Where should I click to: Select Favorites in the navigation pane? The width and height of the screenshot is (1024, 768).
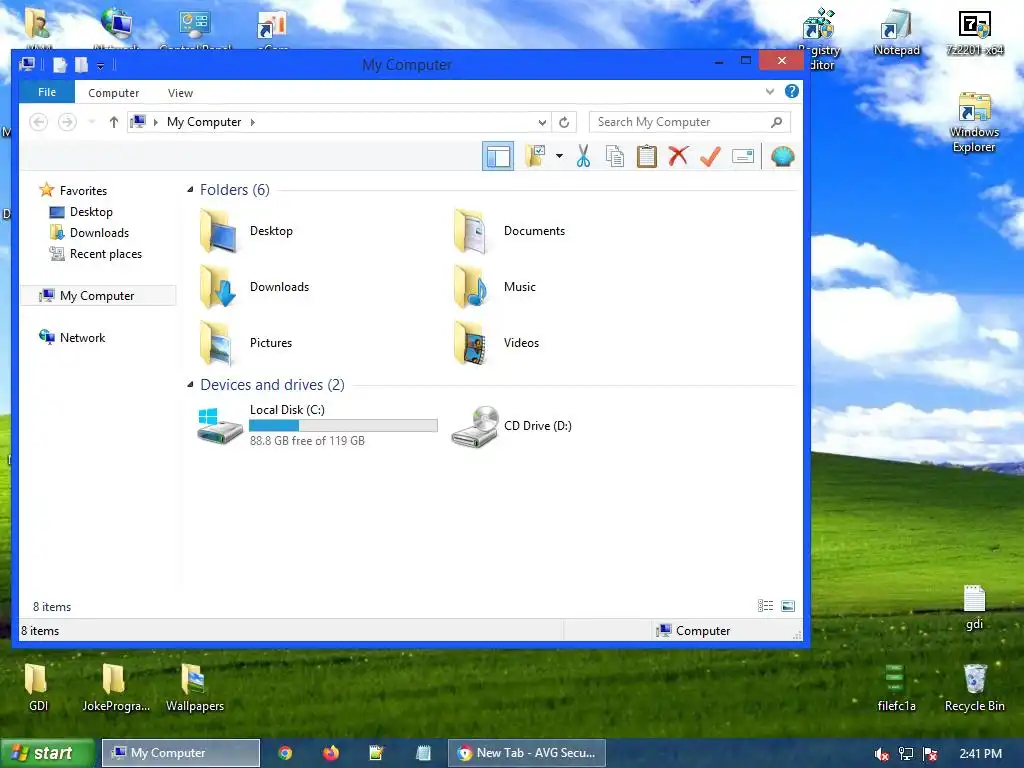pyautogui.click(x=83, y=191)
